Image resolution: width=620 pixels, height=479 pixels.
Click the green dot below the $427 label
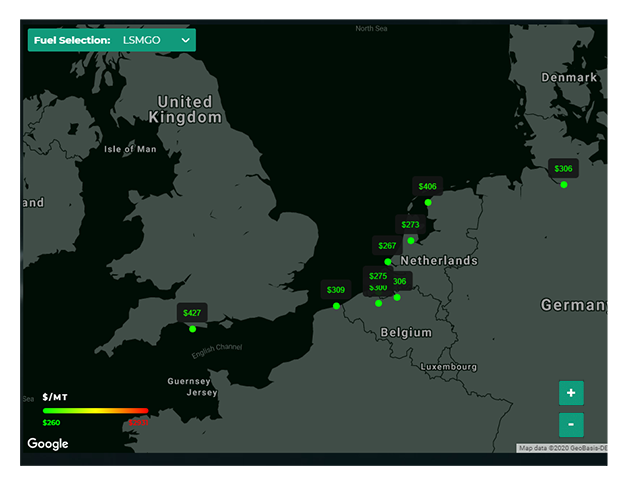193,329
